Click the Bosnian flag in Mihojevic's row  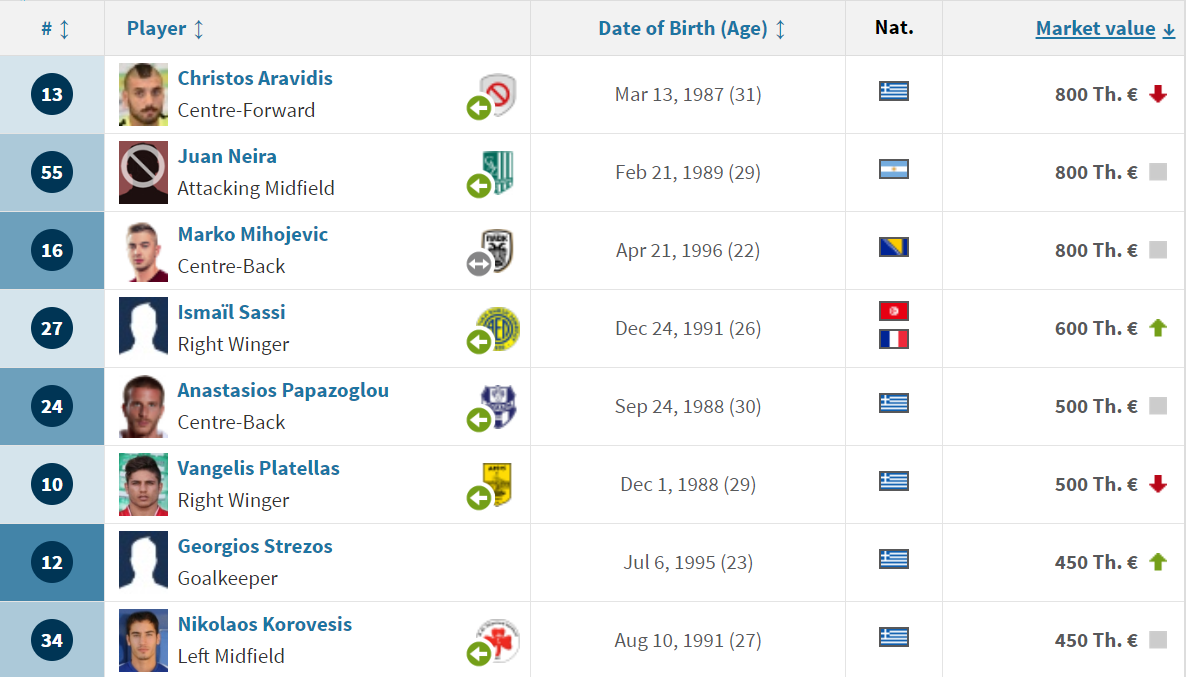tap(893, 247)
